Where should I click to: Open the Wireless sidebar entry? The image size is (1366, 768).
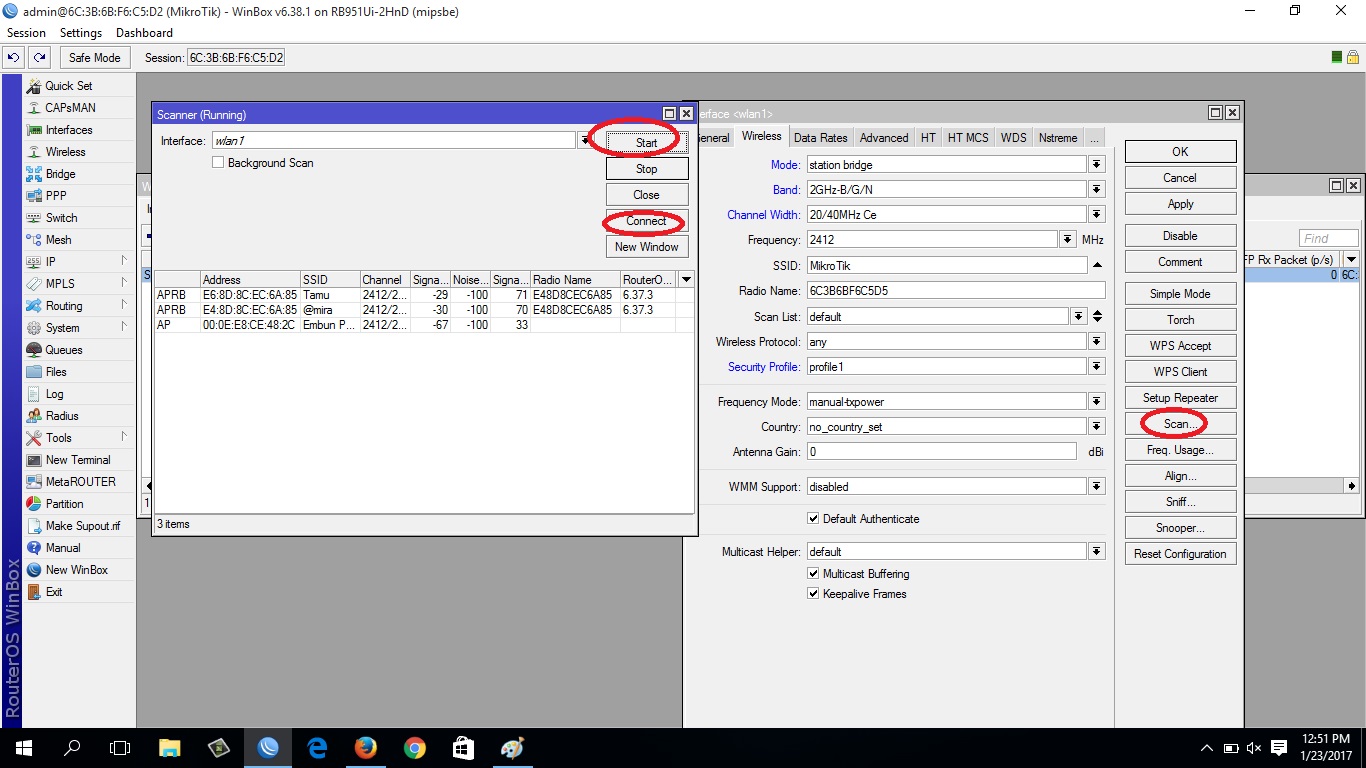tap(65, 152)
